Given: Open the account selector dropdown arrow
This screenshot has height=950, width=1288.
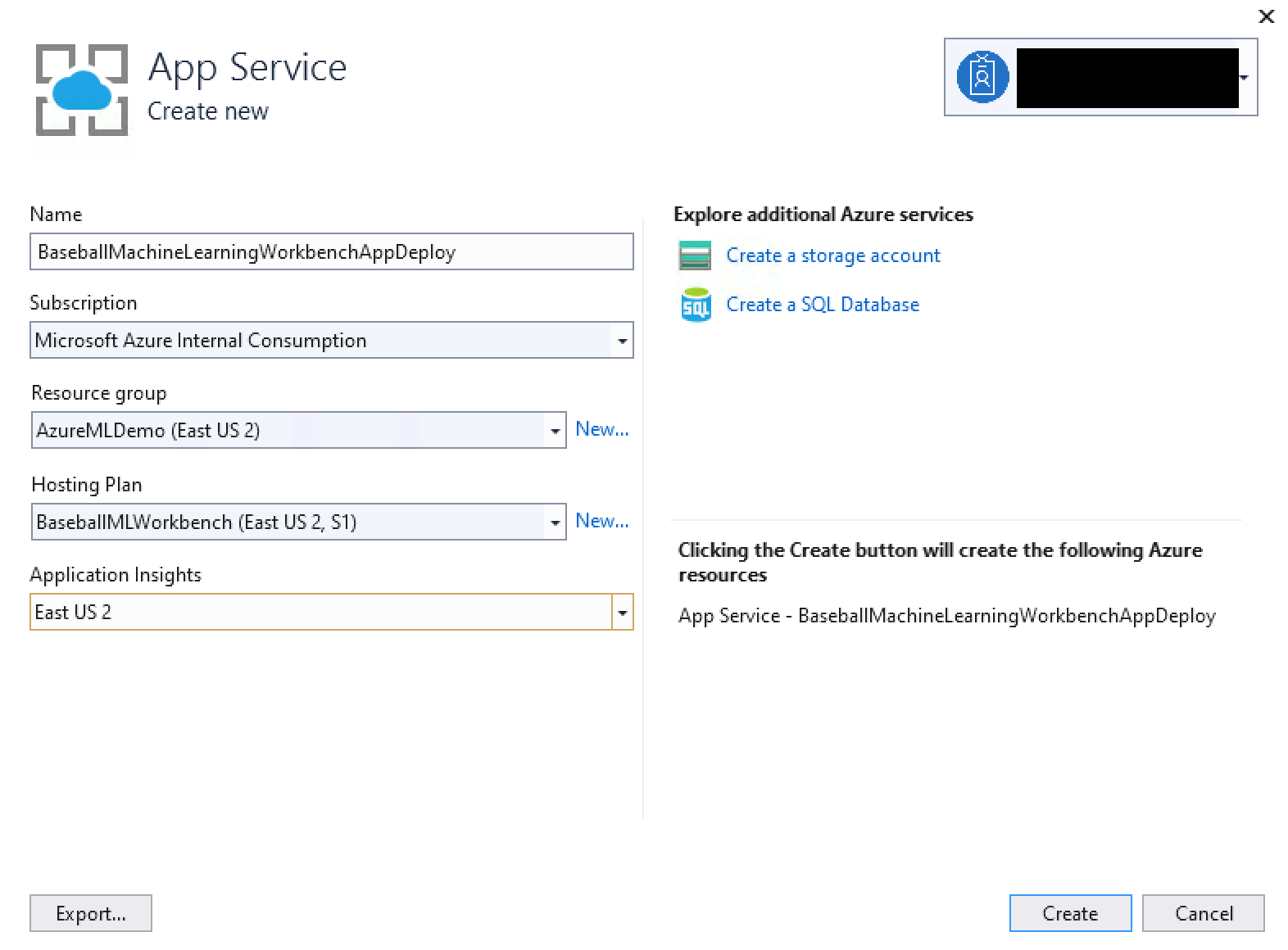Looking at the screenshot, I should 1244,78.
